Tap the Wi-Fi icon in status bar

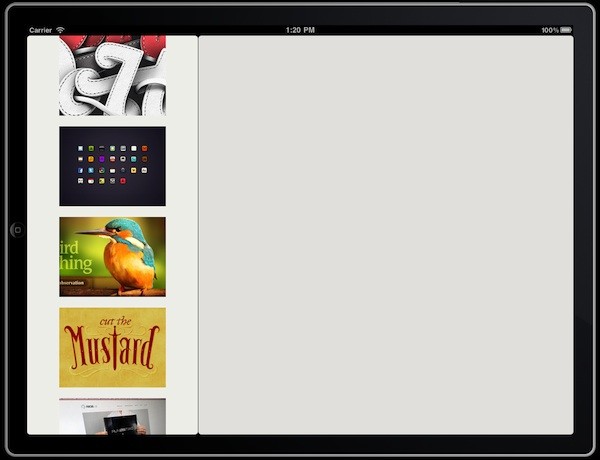[60, 29]
